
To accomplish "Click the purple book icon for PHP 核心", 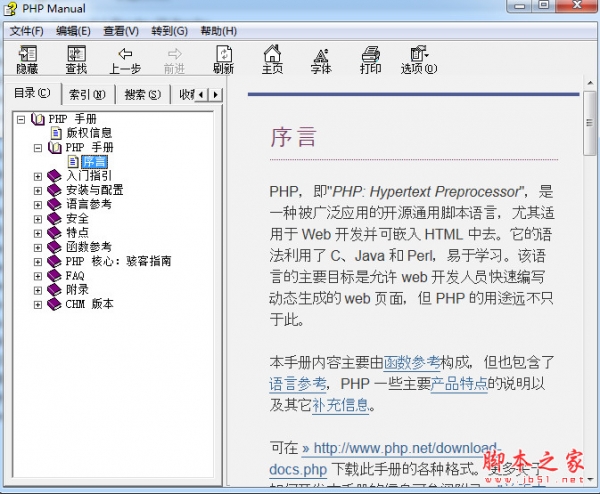I will (x=54, y=261).
